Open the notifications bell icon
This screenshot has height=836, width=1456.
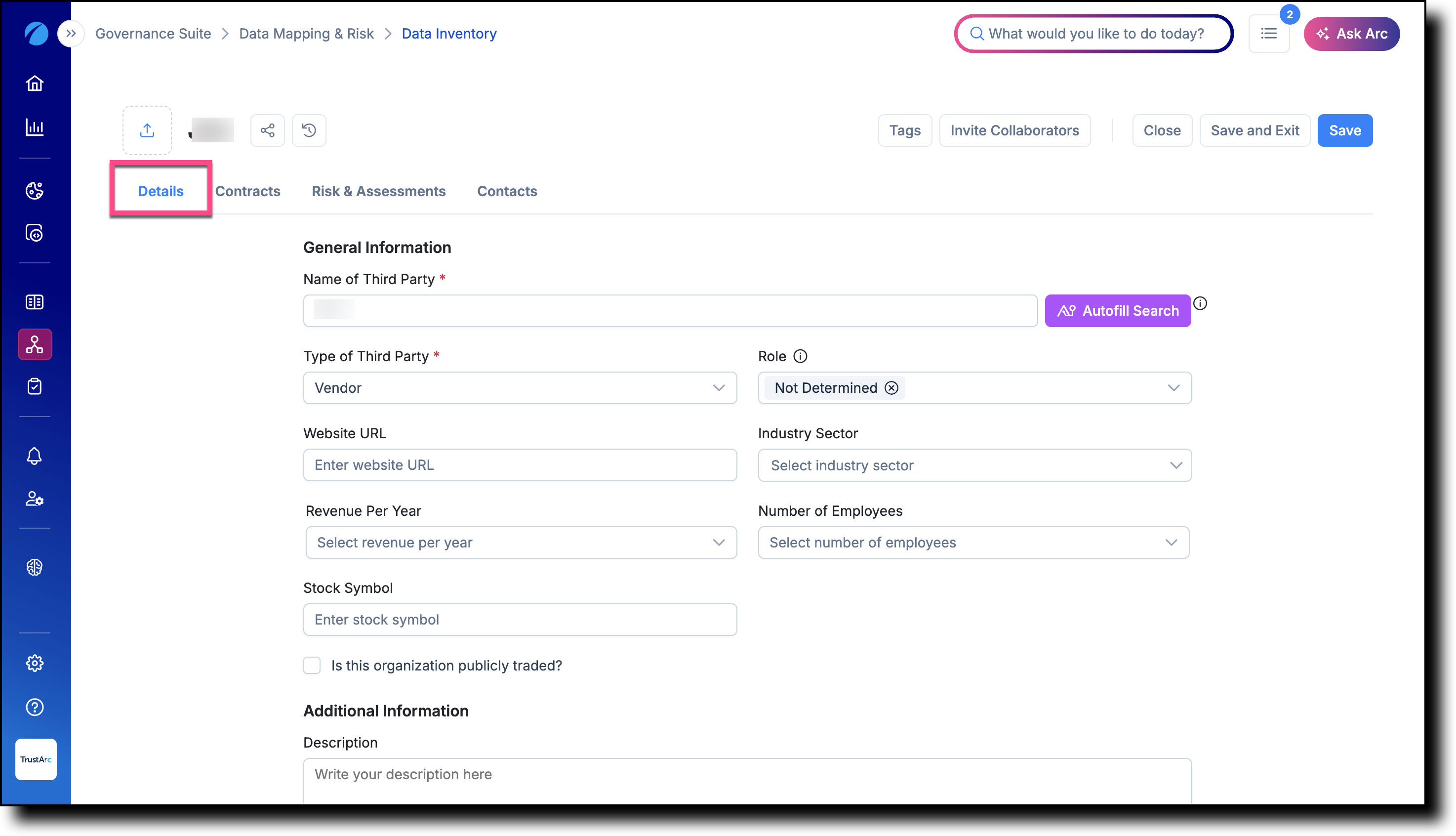35,456
